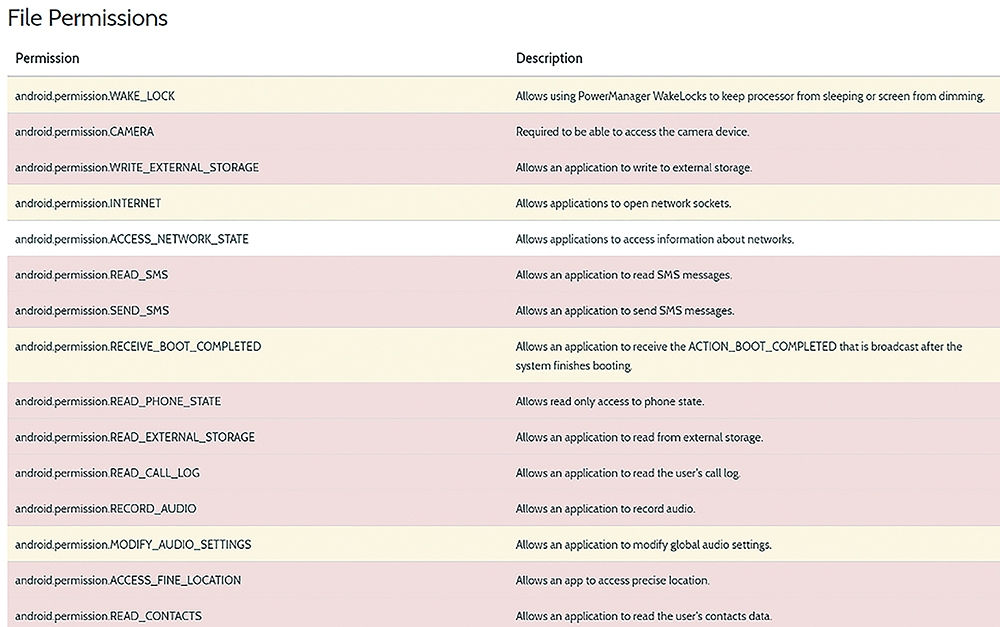Click the ACTION_BOOT_COMPLETED broadcast description

click(x=739, y=356)
